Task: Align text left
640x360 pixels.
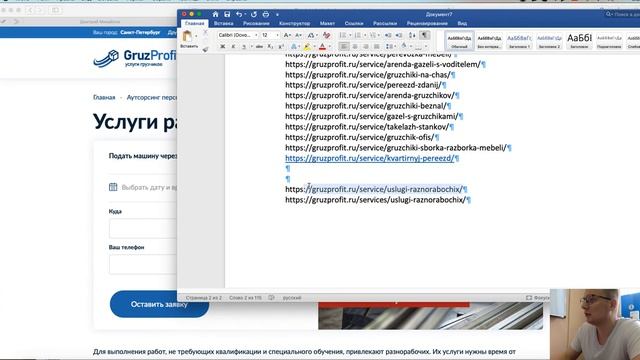Action: 344,47
